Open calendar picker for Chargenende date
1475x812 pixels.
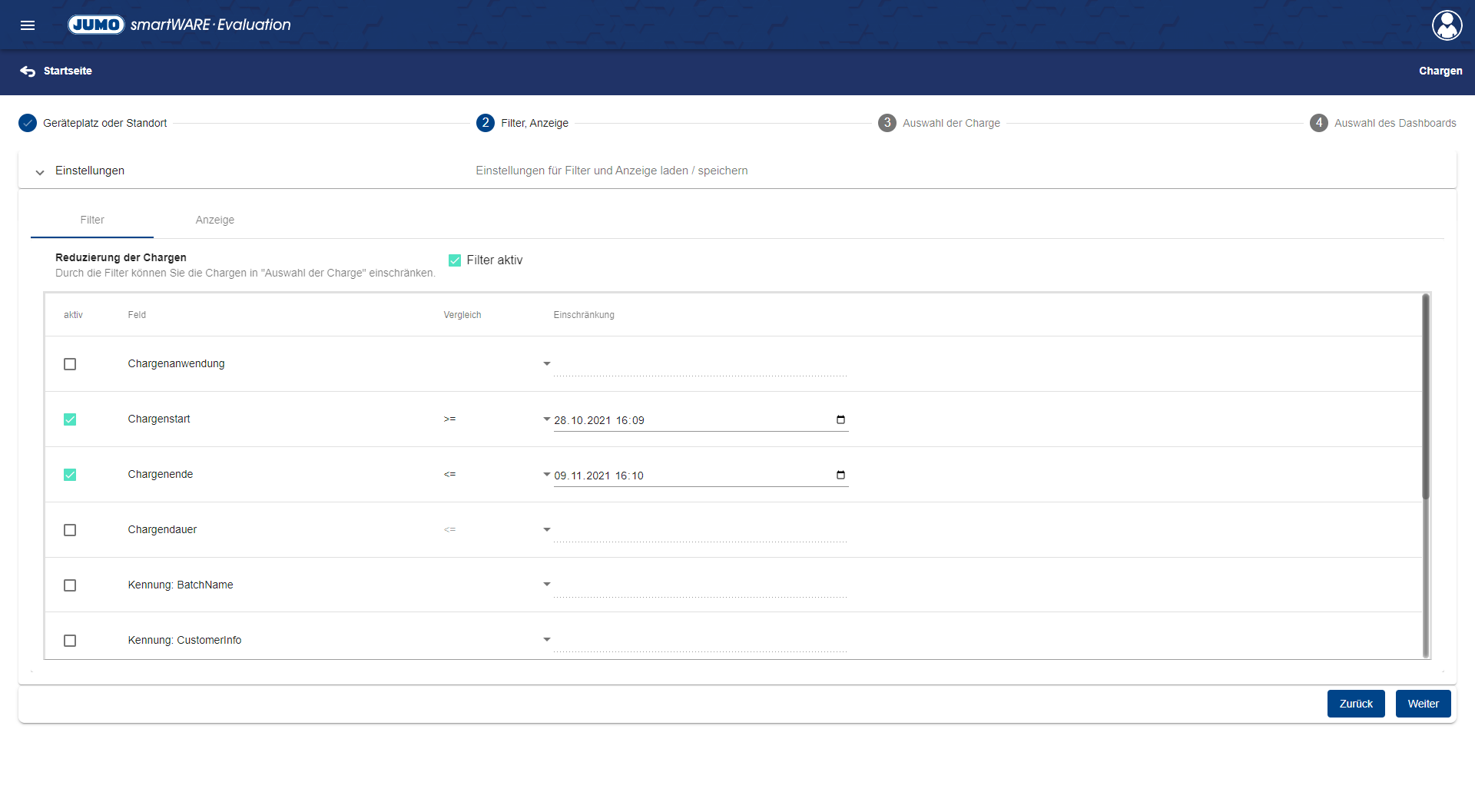click(840, 475)
